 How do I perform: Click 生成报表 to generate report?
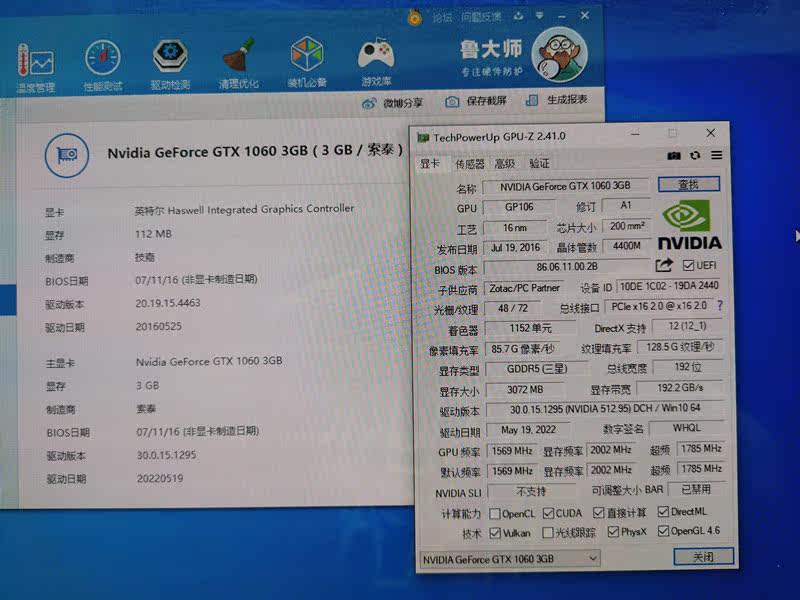coord(557,99)
